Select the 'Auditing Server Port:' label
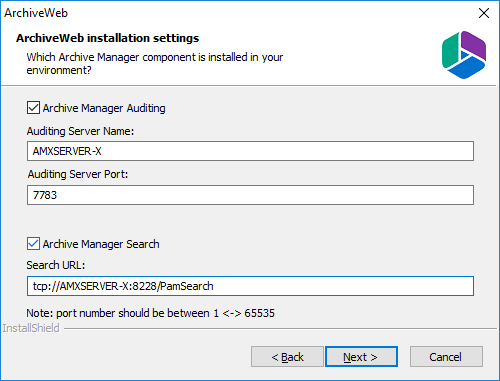This screenshot has width=500, height=381. (78, 174)
